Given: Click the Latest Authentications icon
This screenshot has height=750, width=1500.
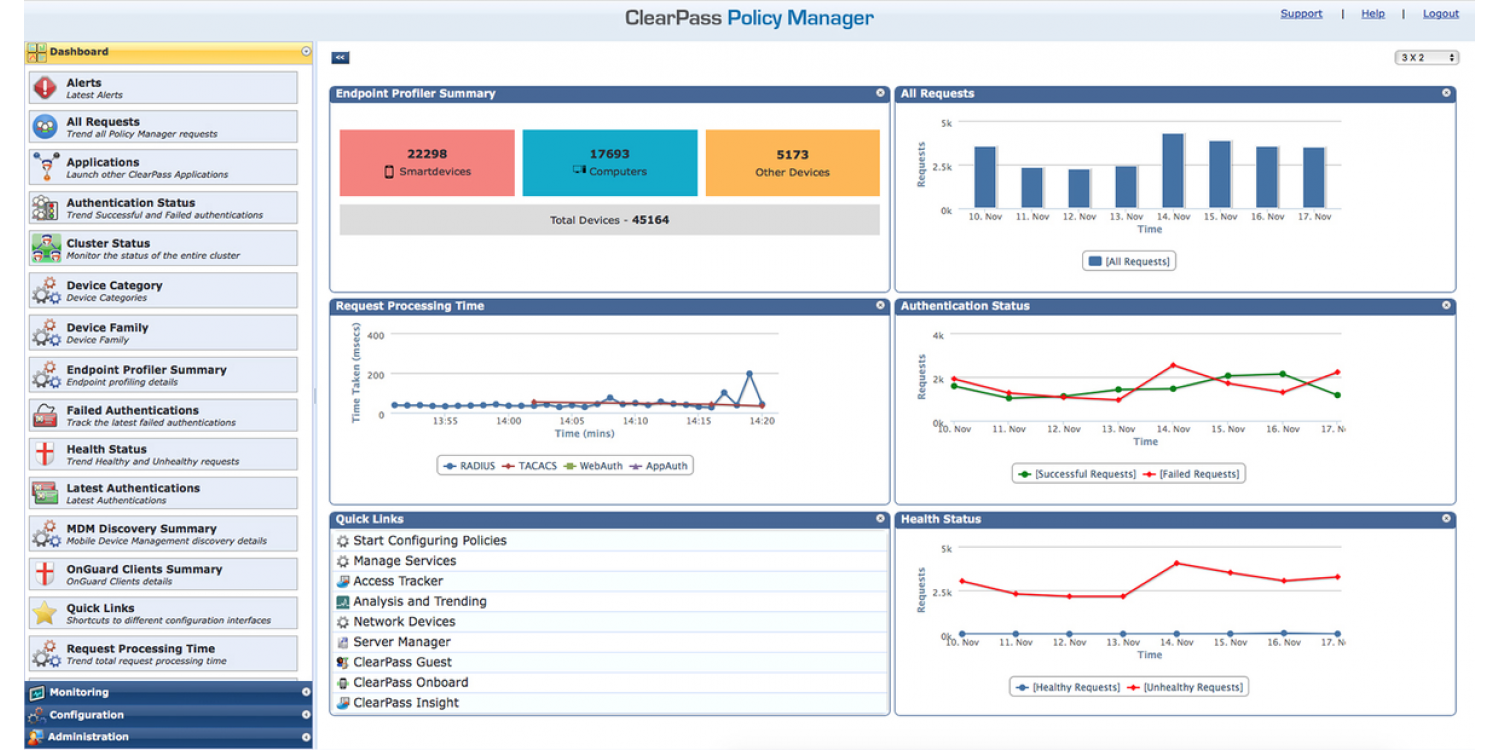Looking at the screenshot, I should coord(45,493).
